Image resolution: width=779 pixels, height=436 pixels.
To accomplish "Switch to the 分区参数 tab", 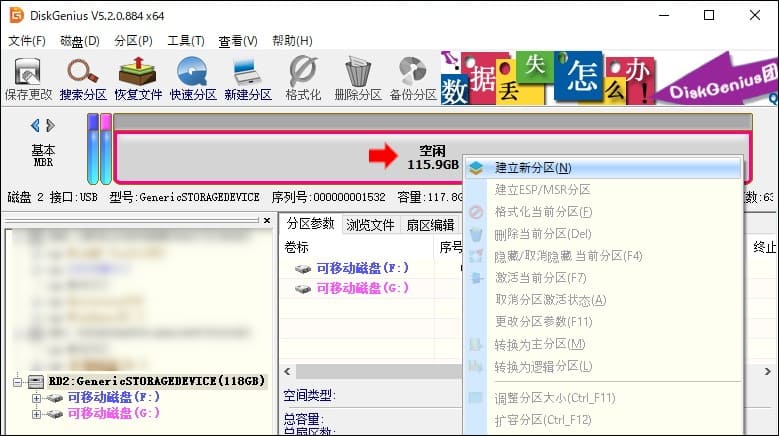I will [x=310, y=224].
